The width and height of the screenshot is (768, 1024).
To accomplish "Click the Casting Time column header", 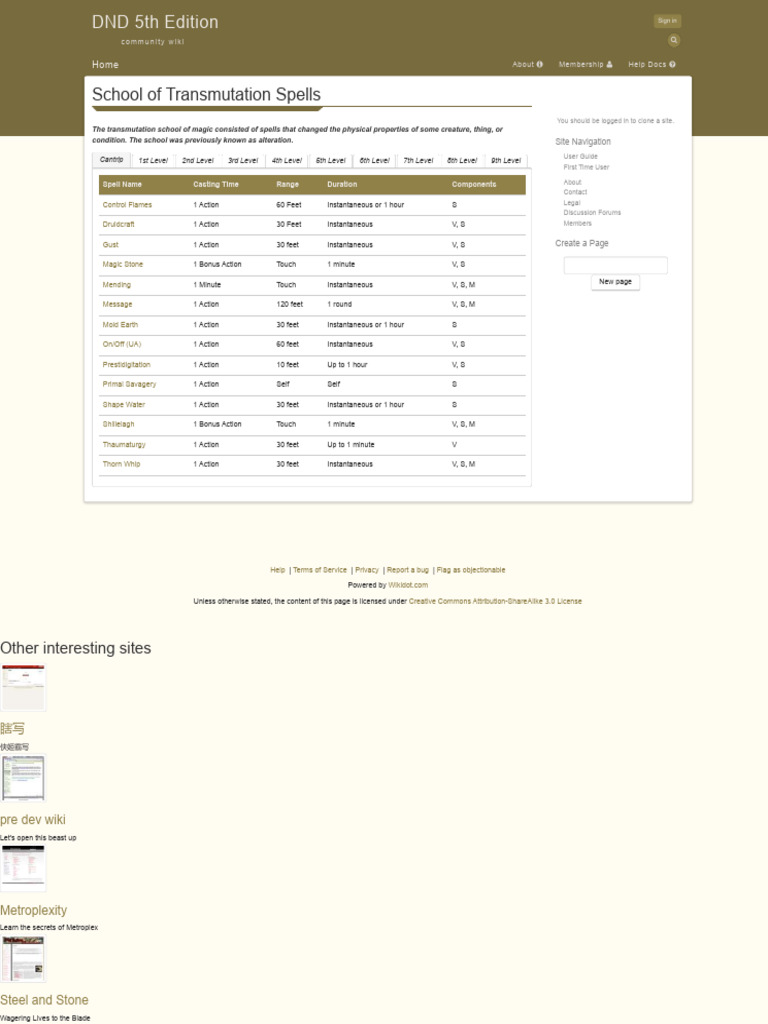I will coord(216,185).
